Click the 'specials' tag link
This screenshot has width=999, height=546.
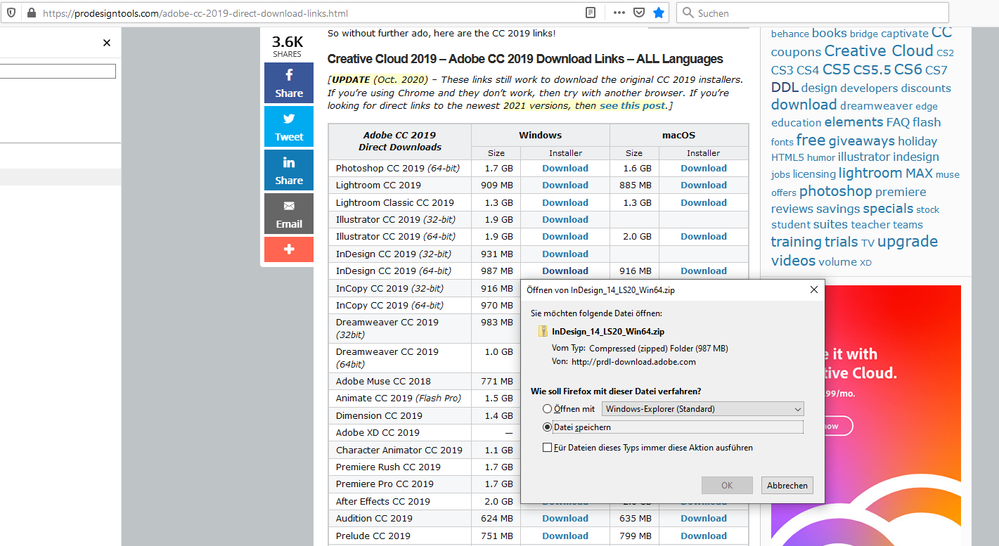click(x=888, y=208)
